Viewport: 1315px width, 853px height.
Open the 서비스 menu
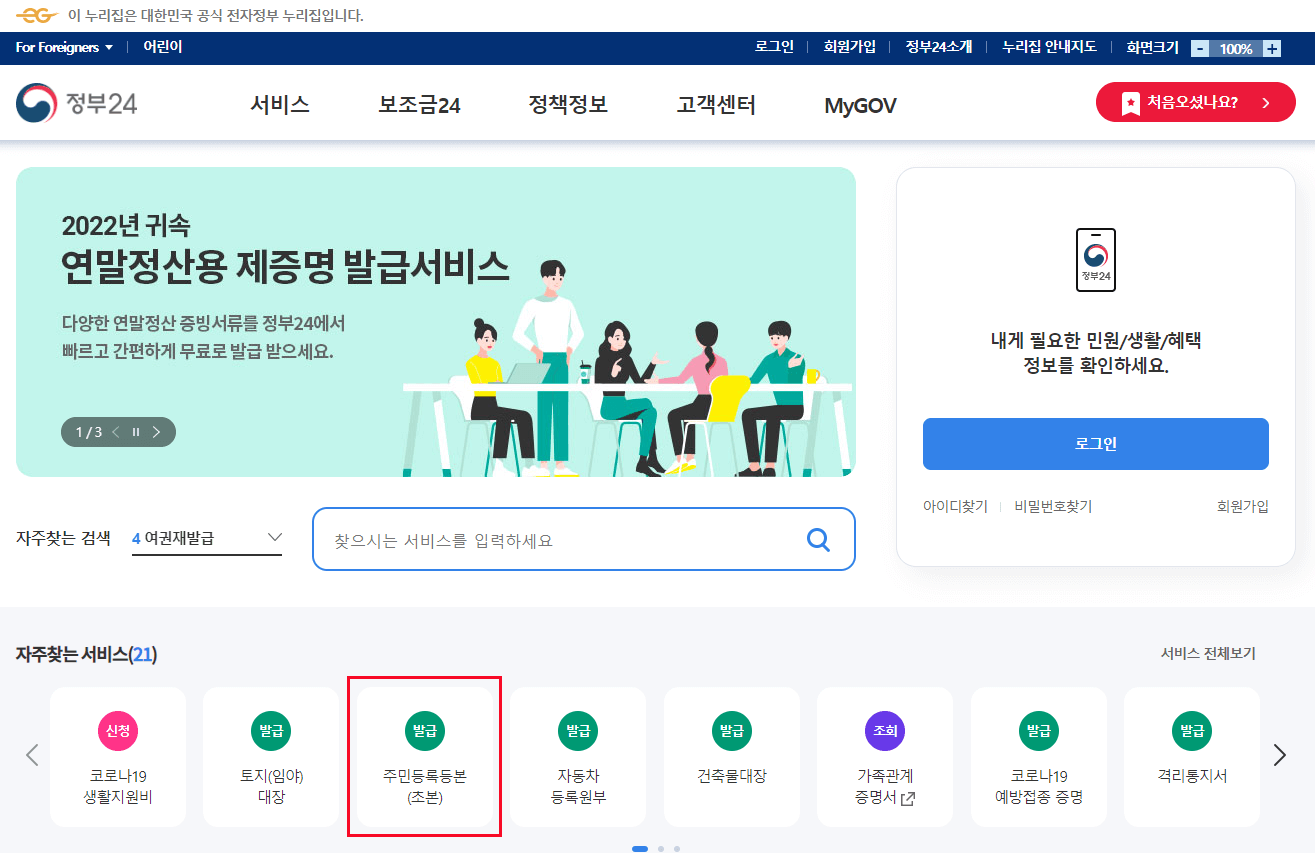click(x=280, y=104)
